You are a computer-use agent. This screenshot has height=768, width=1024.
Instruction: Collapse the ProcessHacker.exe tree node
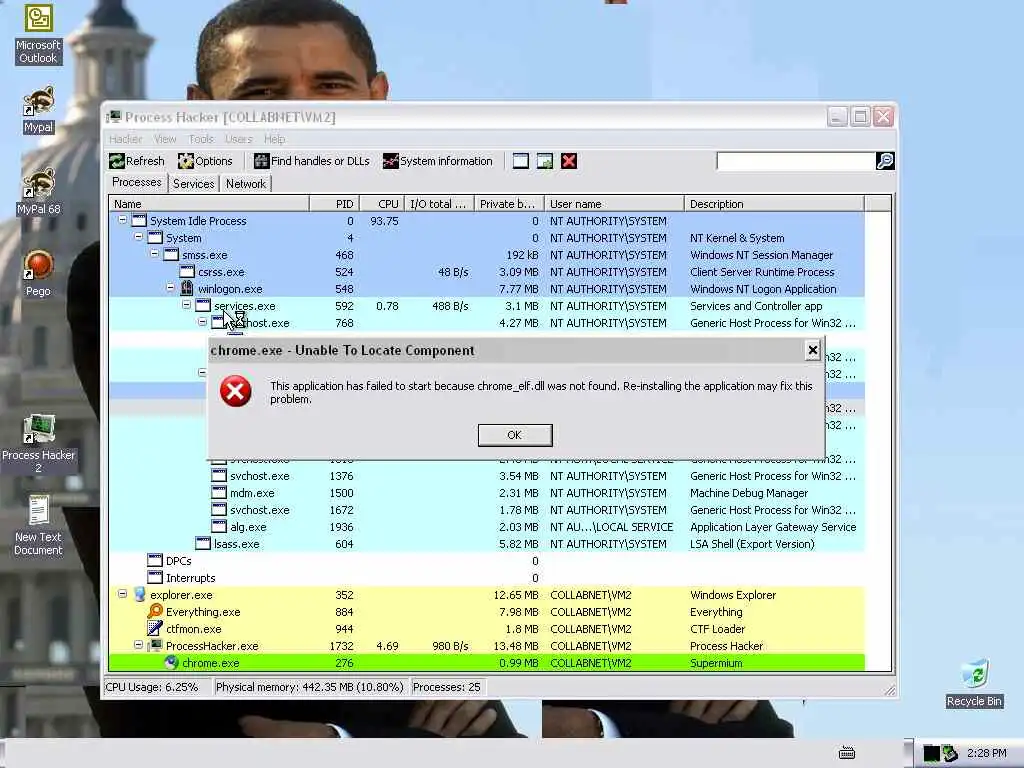(x=138, y=645)
